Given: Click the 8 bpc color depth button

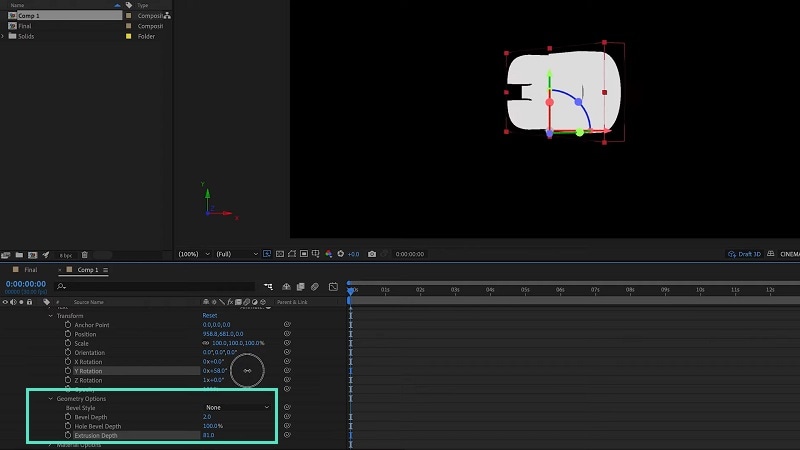Looking at the screenshot, I should 65,255.
